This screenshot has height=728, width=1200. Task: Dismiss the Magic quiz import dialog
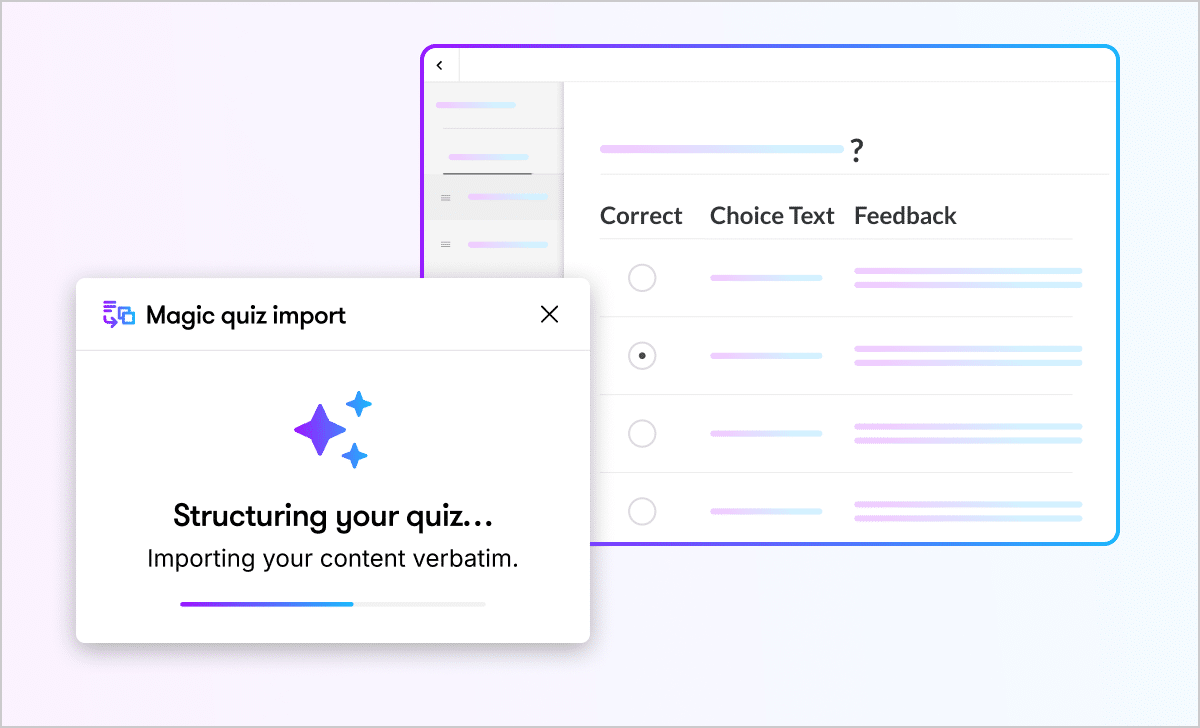point(549,314)
